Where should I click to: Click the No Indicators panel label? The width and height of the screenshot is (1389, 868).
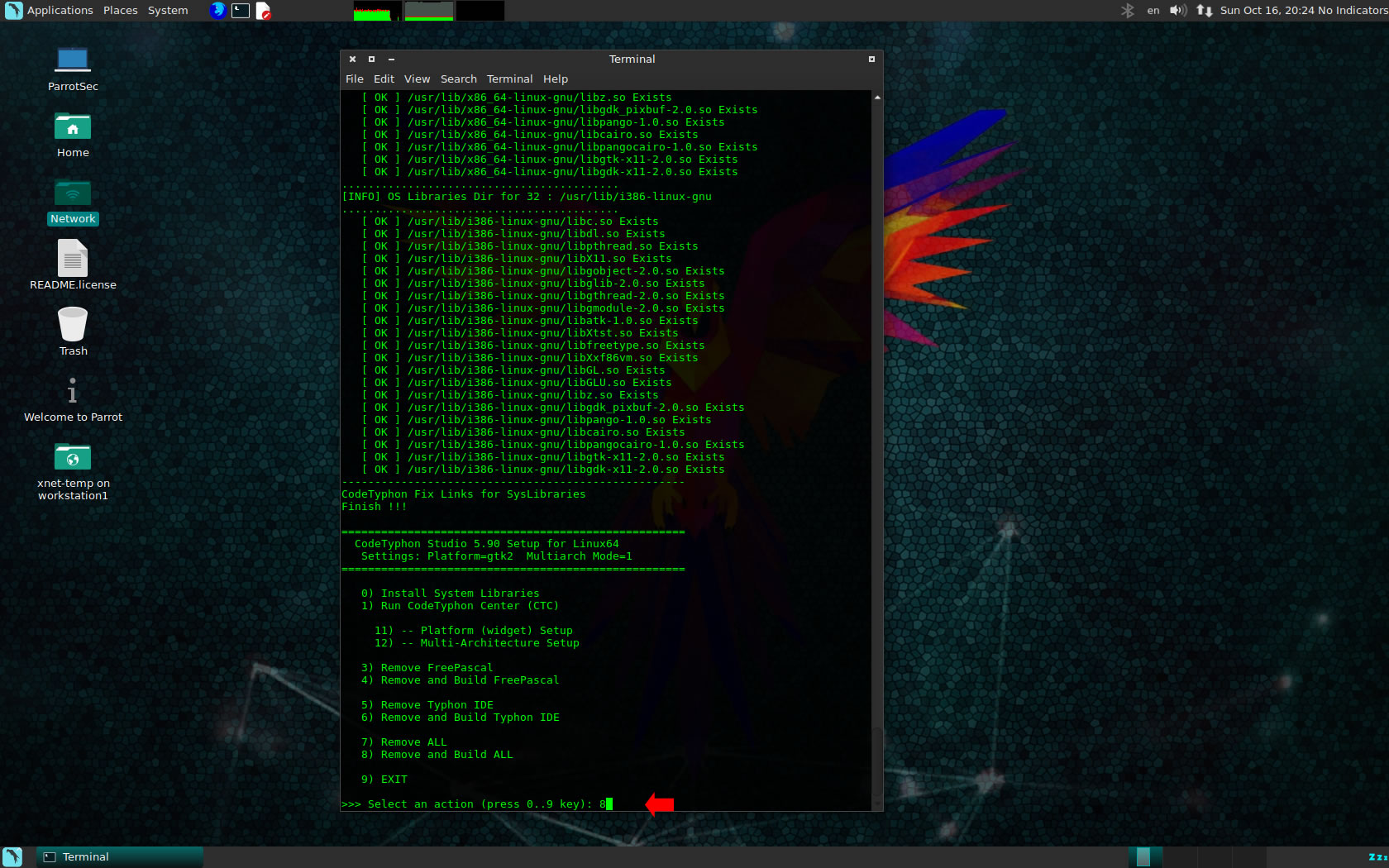point(1353,10)
